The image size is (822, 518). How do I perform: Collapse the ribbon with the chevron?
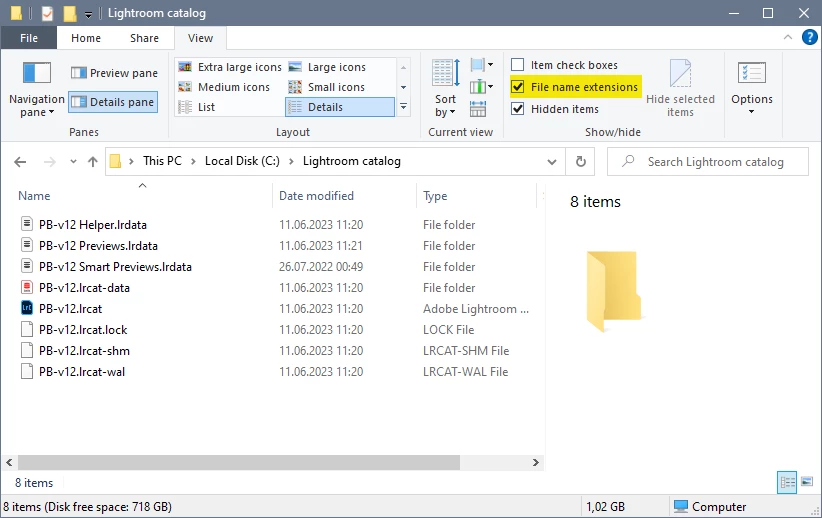point(787,37)
